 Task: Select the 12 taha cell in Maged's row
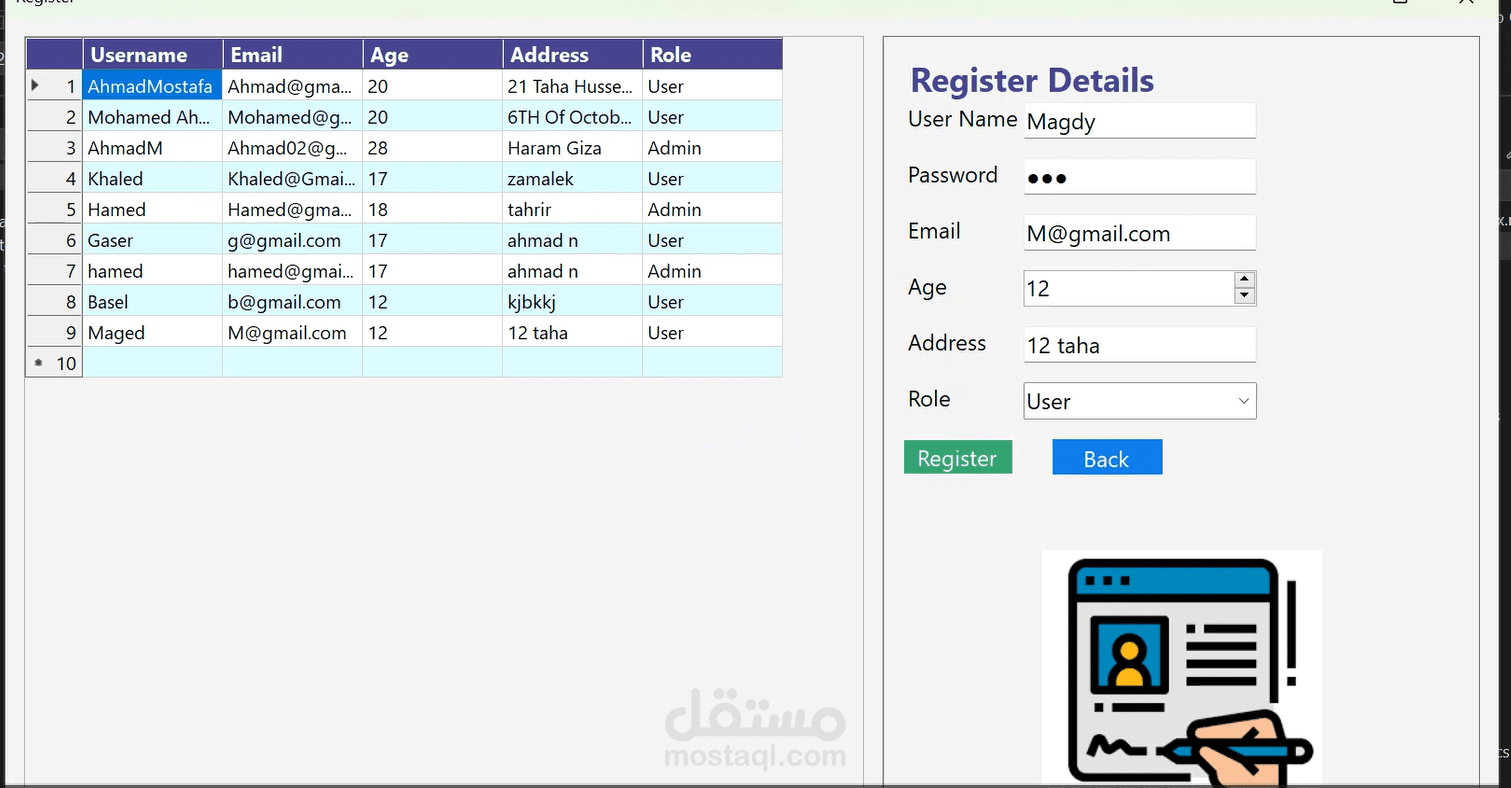click(573, 333)
